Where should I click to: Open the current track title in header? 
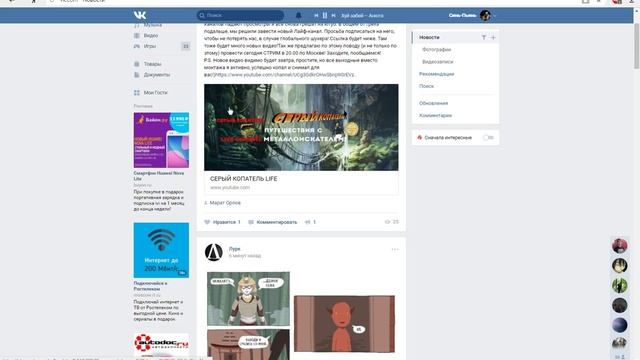362,16
